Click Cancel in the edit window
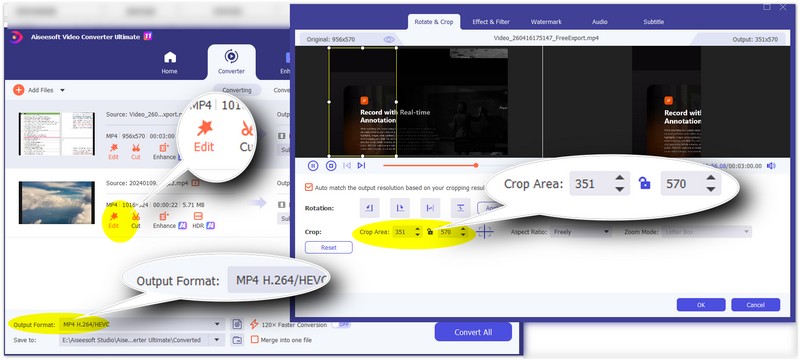This screenshot has height=360, width=800. pyautogui.click(x=756, y=305)
